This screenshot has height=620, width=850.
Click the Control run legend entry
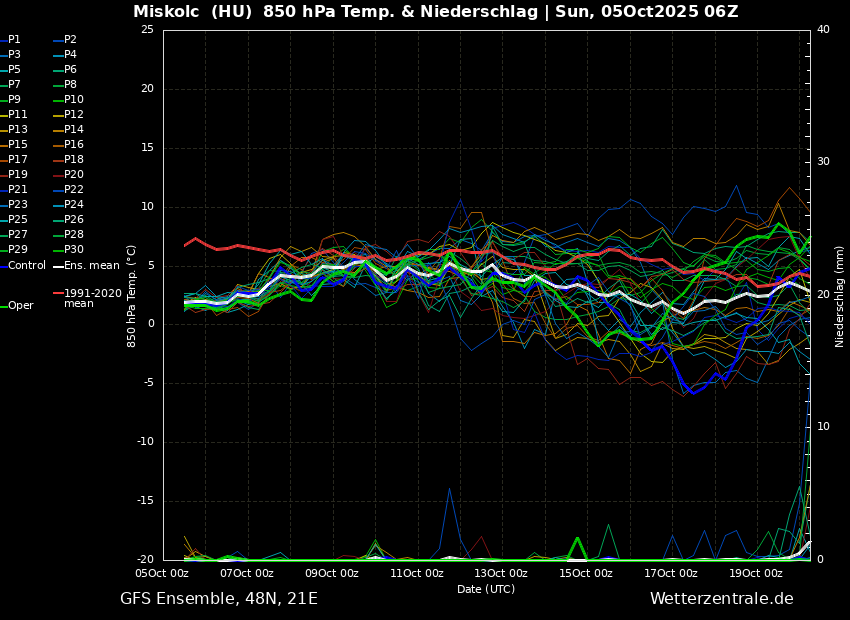27,265
